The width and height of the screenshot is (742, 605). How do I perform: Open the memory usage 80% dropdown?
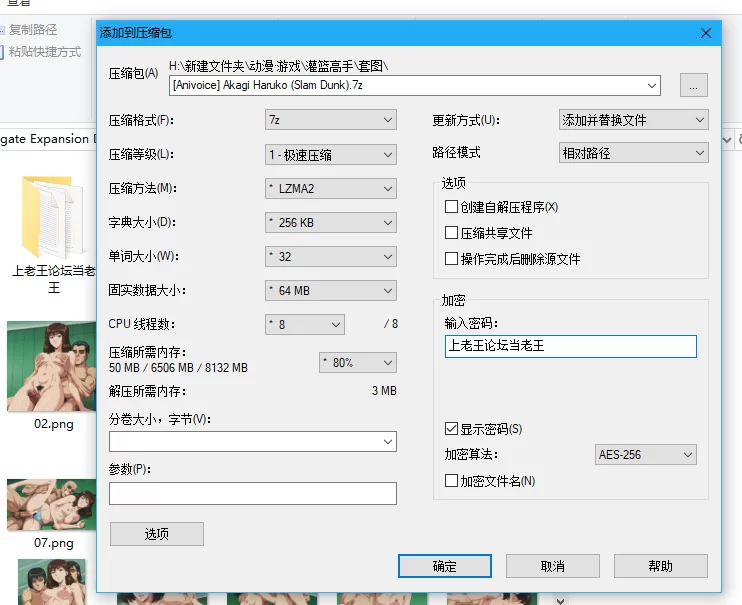tap(358, 363)
